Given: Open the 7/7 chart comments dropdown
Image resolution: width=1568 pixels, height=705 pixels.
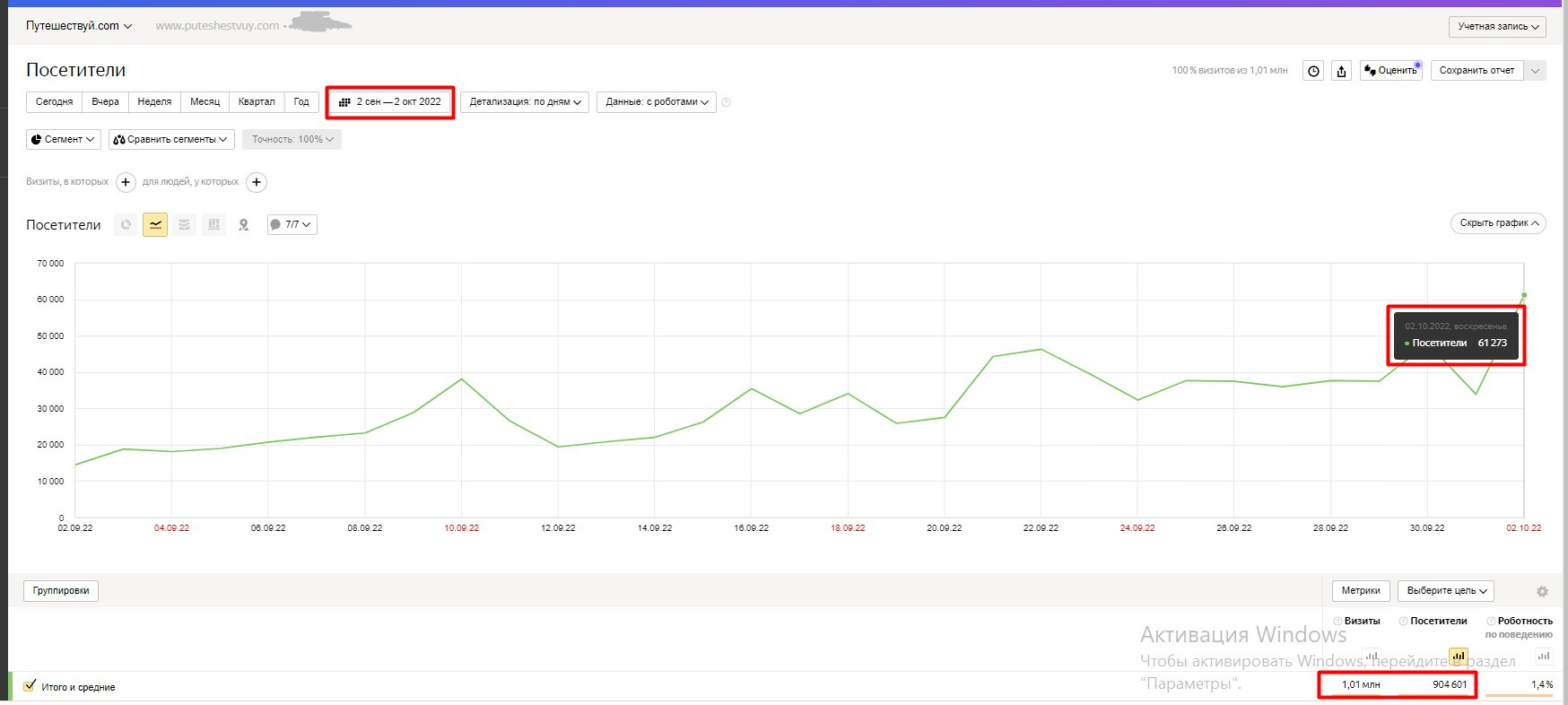Looking at the screenshot, I should coord(292,225).
